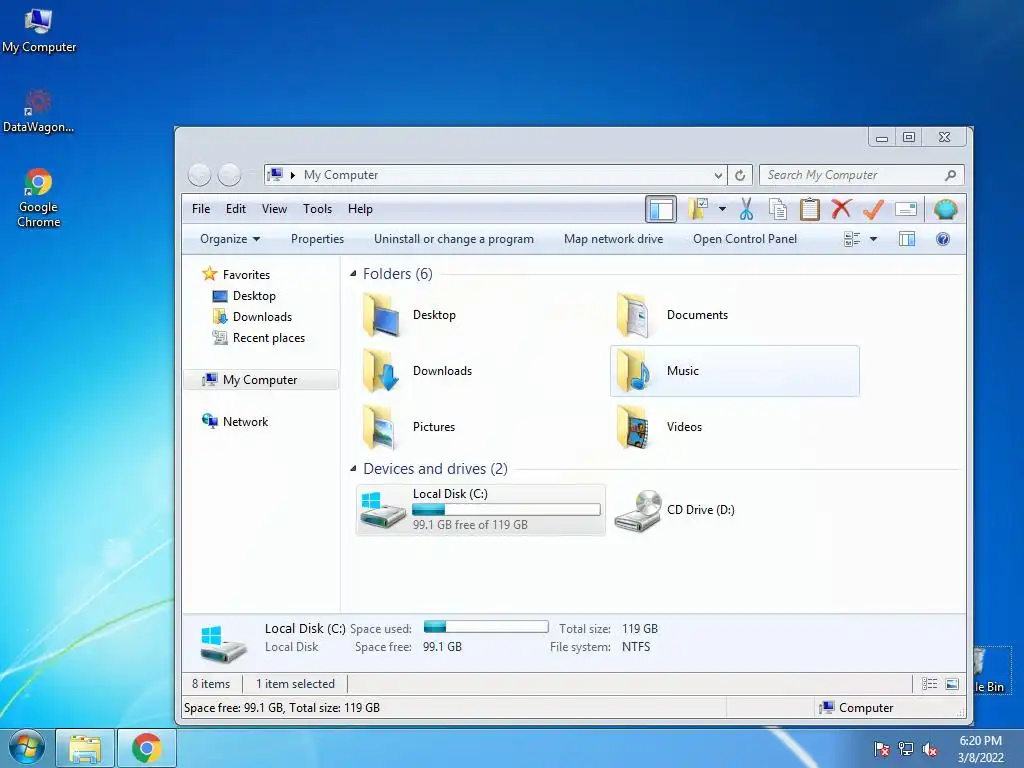1024x768 pixels.
Task: Click the blue Help question mark icon
Action: (942, 239)
